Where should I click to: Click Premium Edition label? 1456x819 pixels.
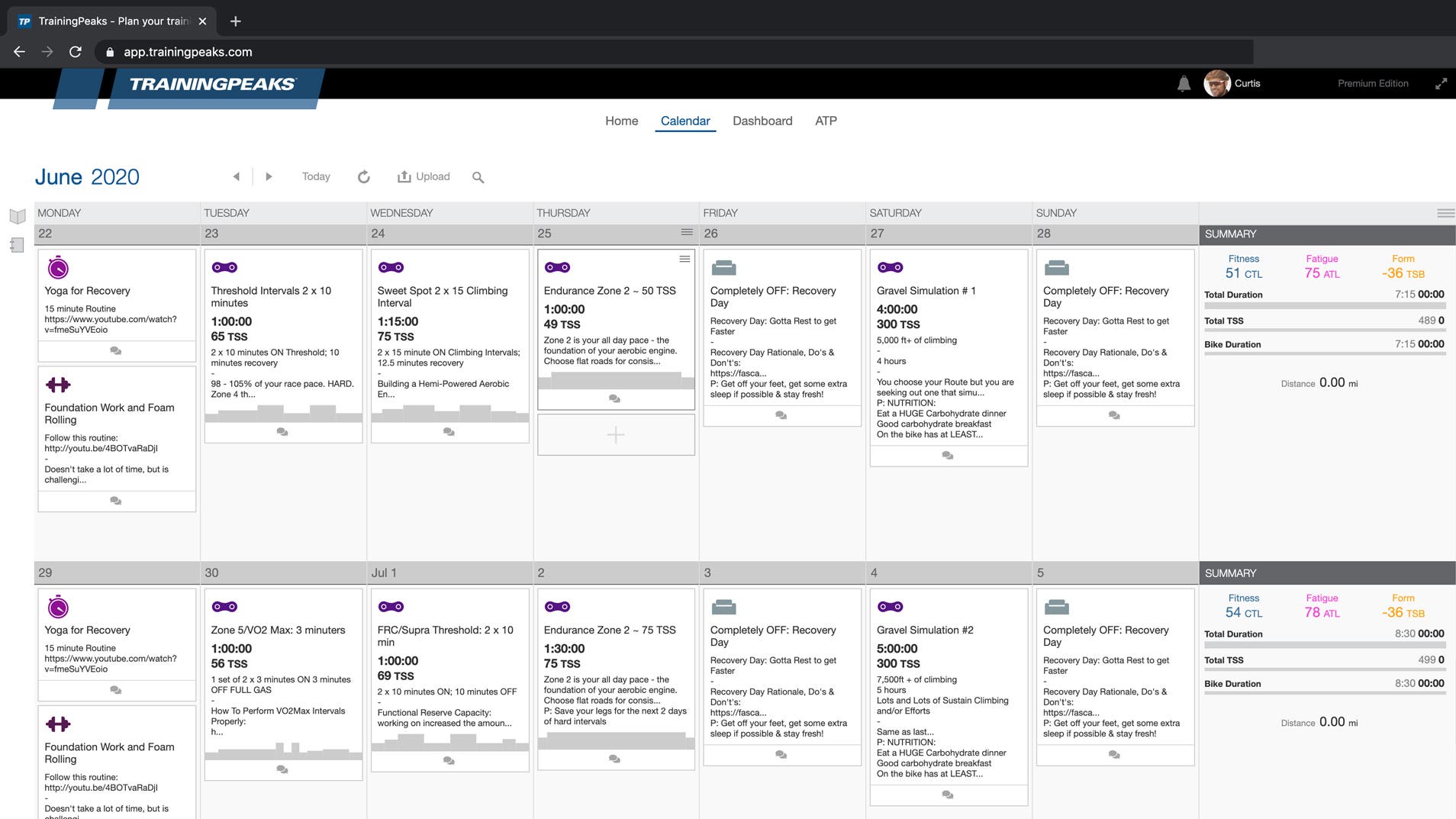[1373, 83]
